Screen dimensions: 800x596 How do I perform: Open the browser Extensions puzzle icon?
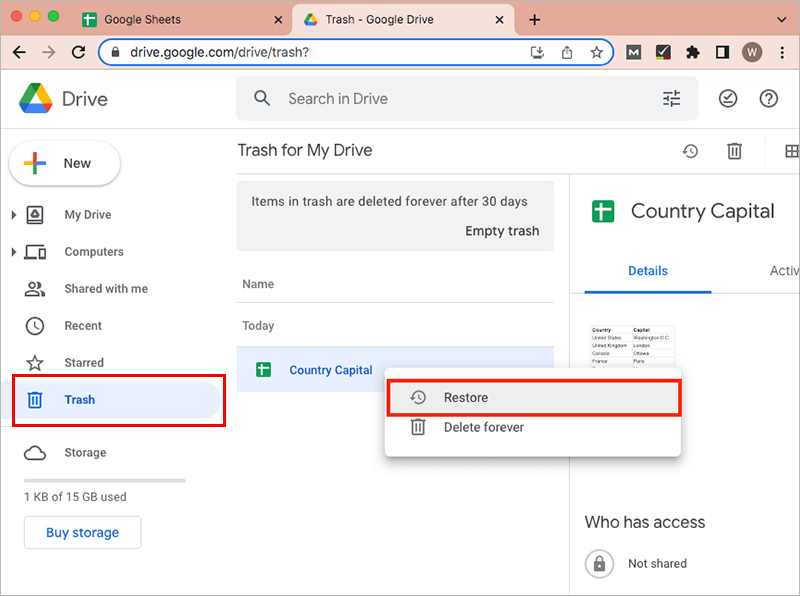[692, 52]
